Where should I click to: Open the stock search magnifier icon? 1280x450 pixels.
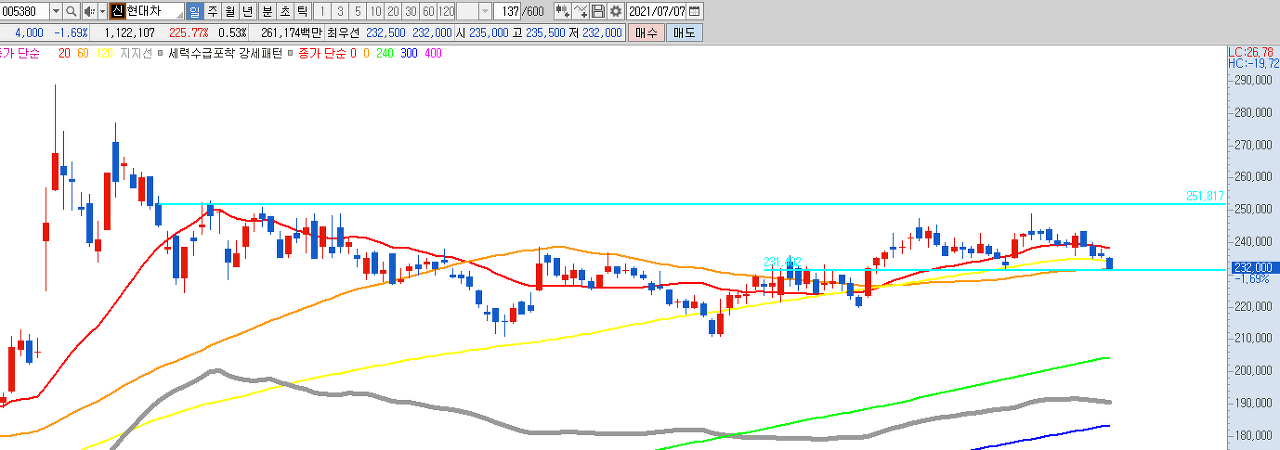71,11
